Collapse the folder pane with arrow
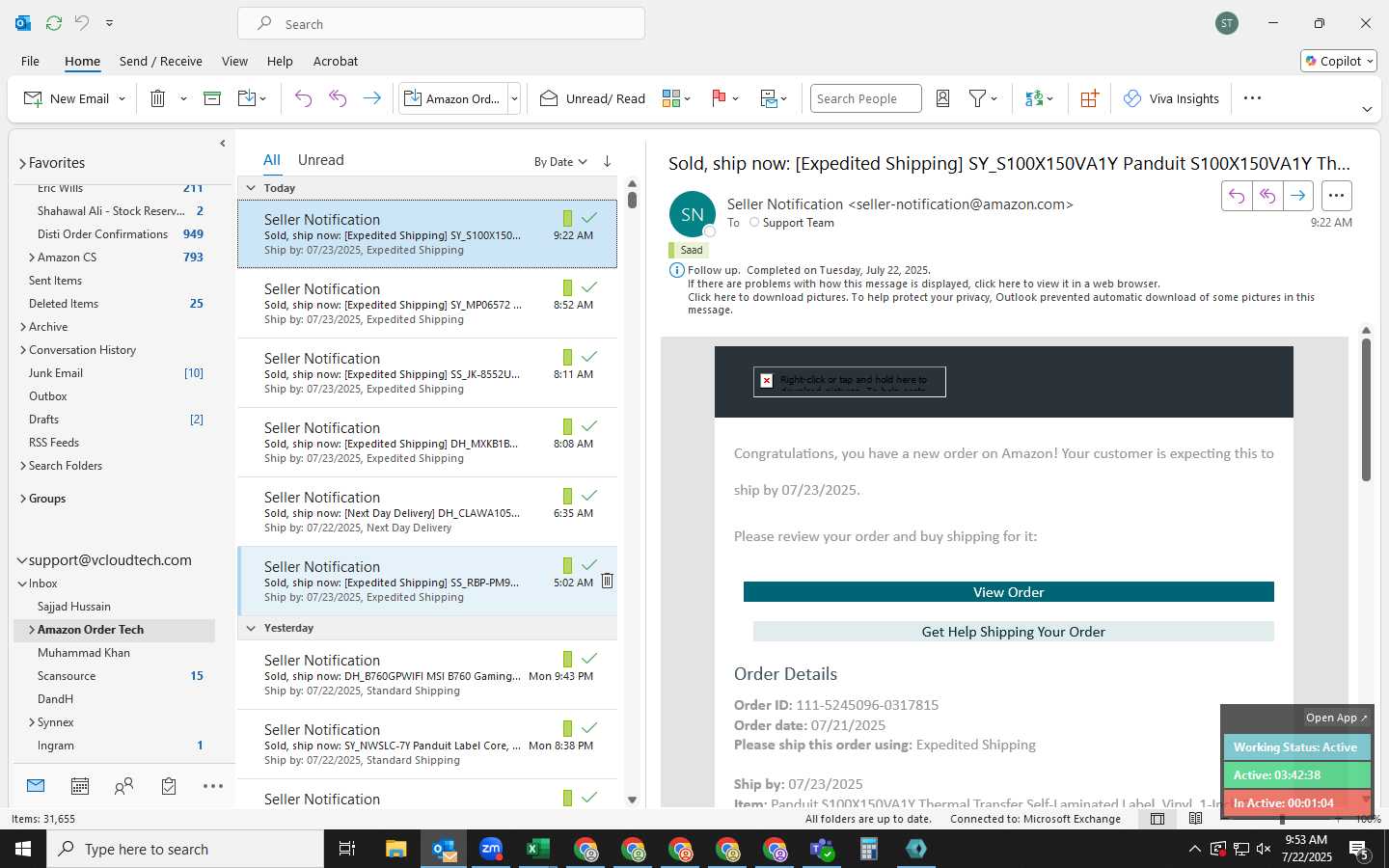This screenshot has width=1389, height=868. coord(223,144)
